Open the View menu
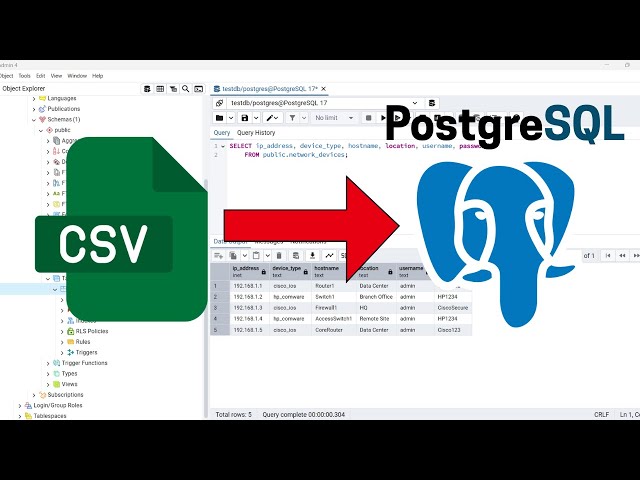Image resolution: width=640 pixels, height=480 pixels. pos(56,76)
